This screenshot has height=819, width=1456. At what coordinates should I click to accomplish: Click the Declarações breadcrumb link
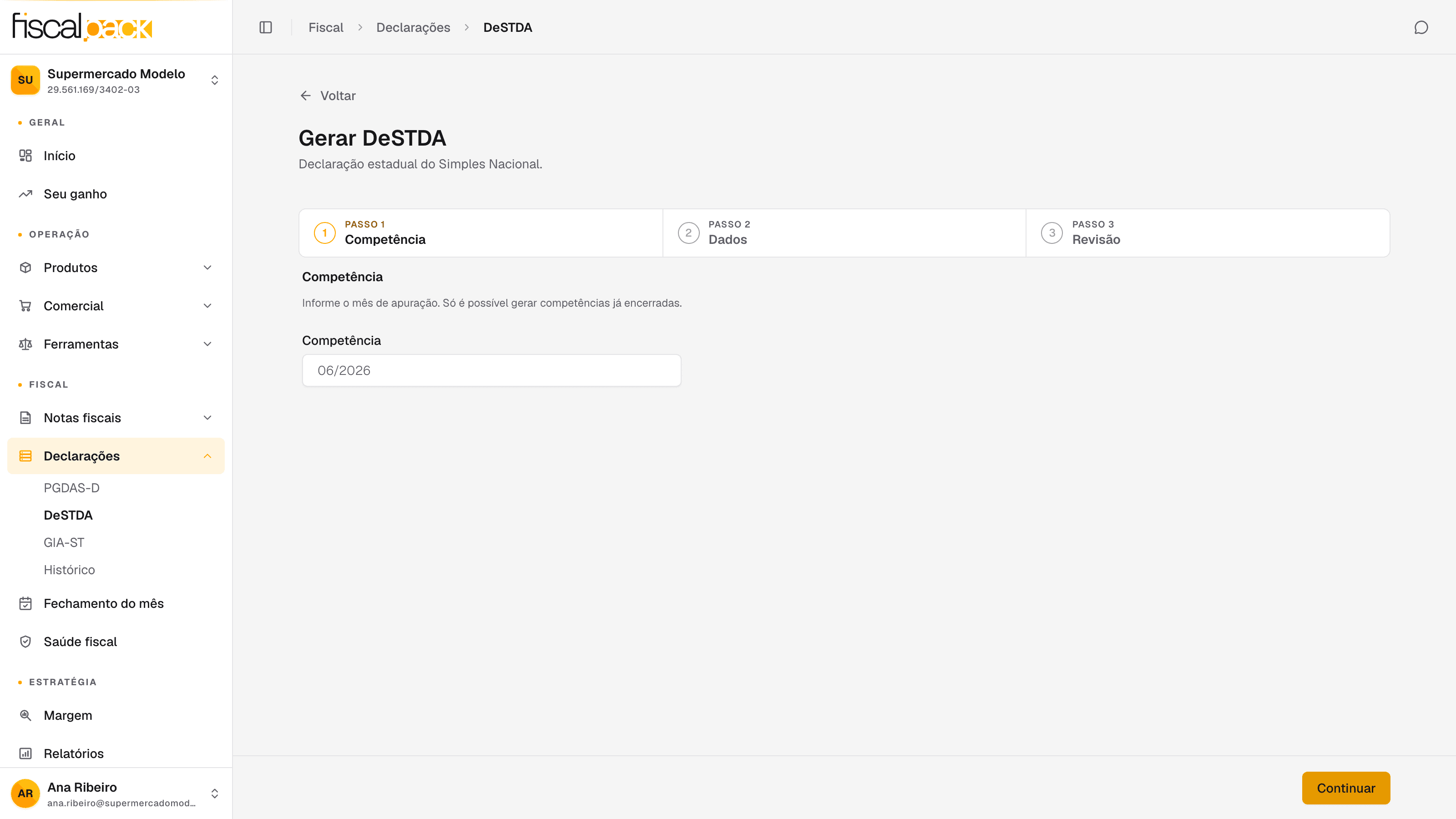coord(413,27)
